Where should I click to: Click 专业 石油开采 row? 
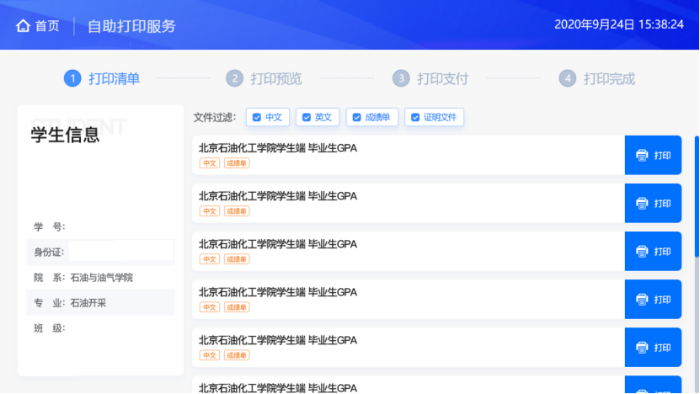[x=100, y=303]
